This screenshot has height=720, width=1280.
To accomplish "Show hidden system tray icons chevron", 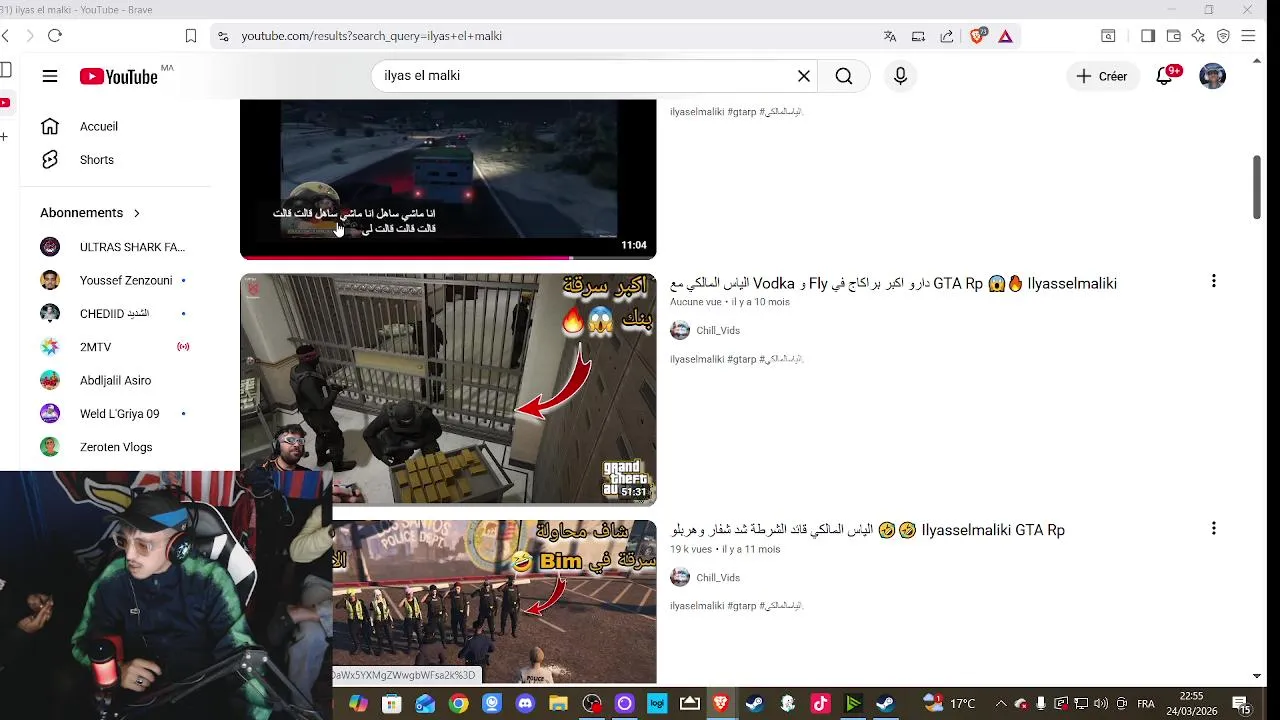I will (1001, 704).
